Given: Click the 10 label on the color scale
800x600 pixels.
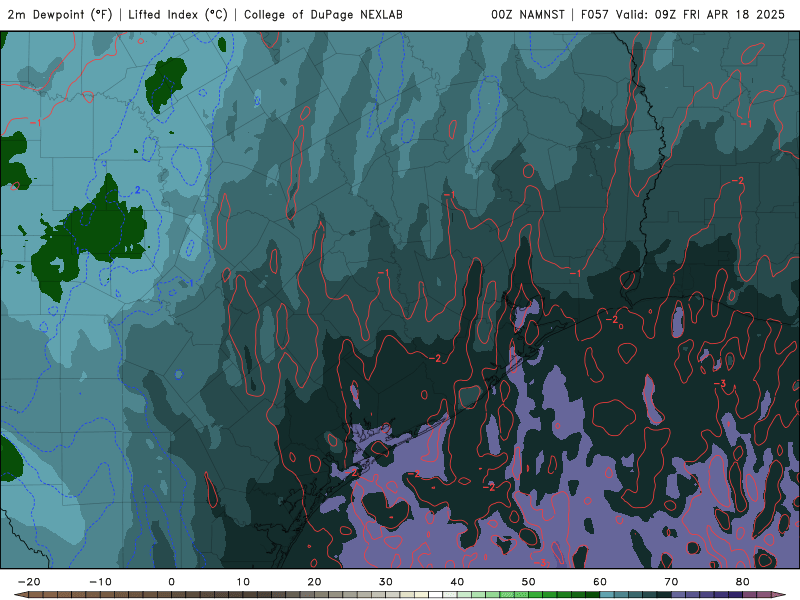Looking at the screenshot, I should pyautogui.click(x=243, y=582).
